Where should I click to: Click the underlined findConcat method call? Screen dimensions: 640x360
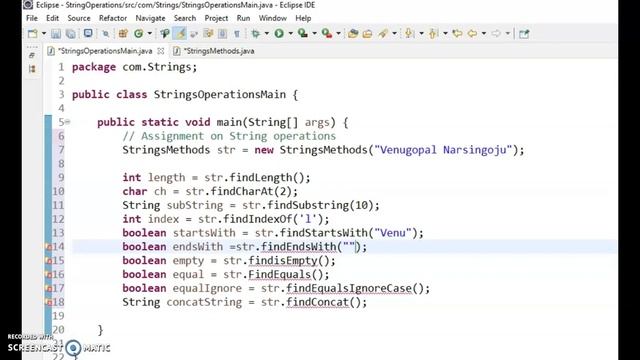[x=318, y=302]
